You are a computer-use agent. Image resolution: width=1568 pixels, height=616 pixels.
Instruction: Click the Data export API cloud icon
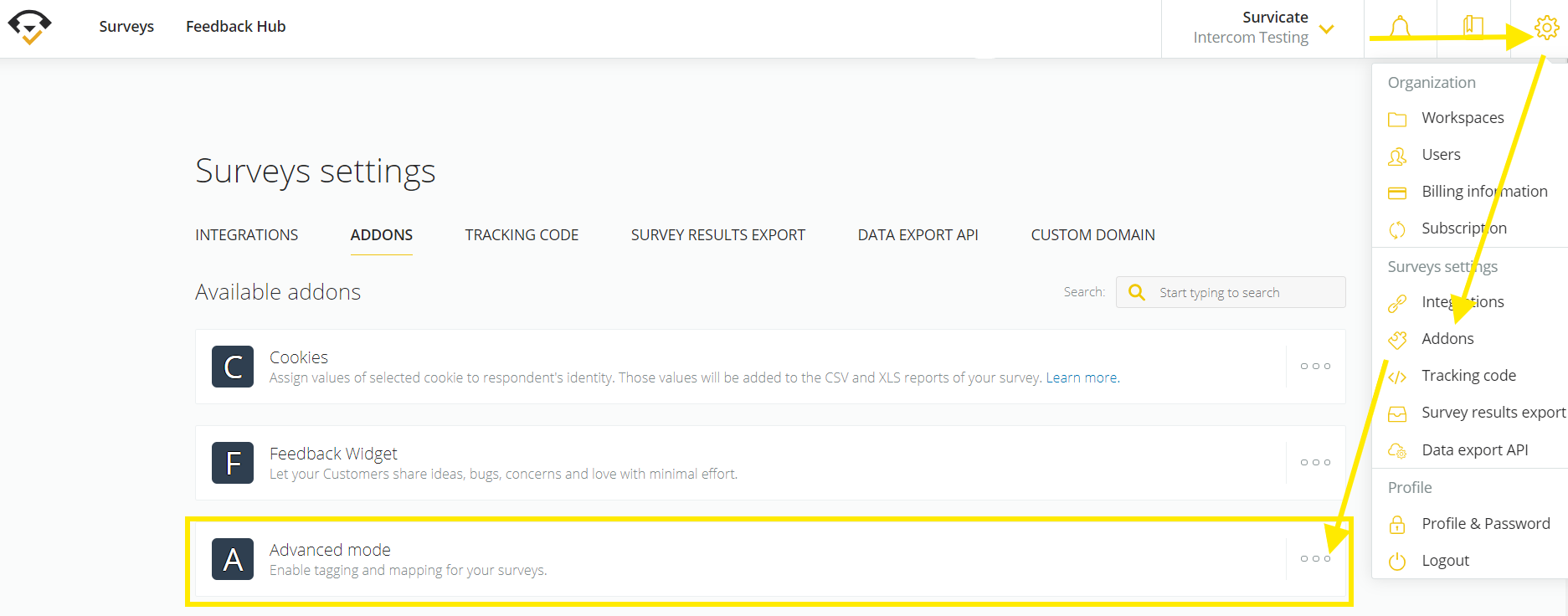tap(1397, 450)
